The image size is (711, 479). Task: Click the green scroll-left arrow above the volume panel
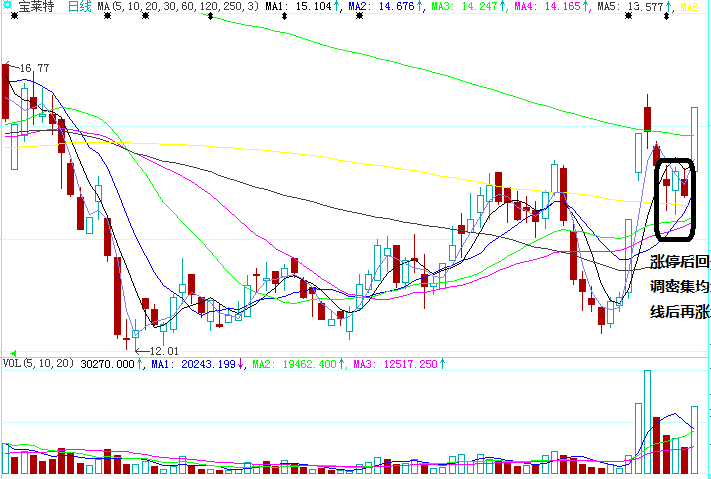pos(13,352)
